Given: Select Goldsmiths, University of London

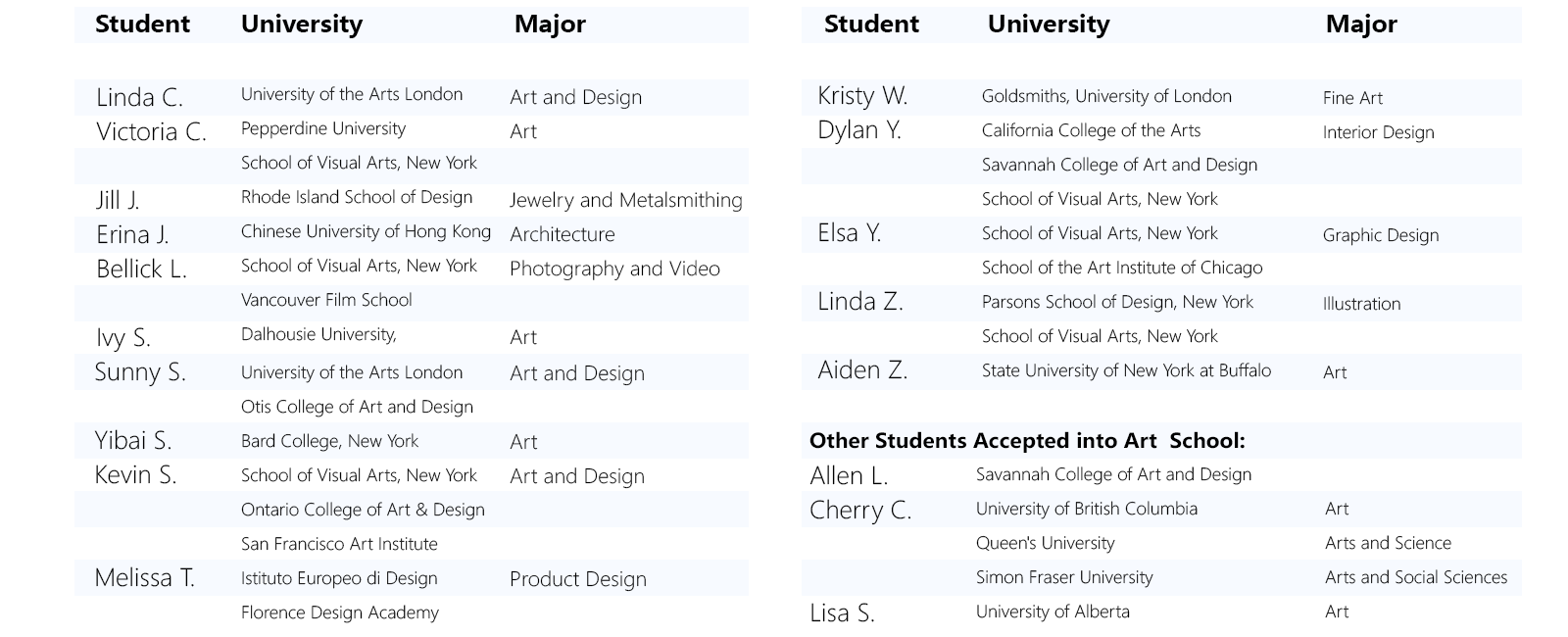Looking at the screenshot, I should (1106, 96).
